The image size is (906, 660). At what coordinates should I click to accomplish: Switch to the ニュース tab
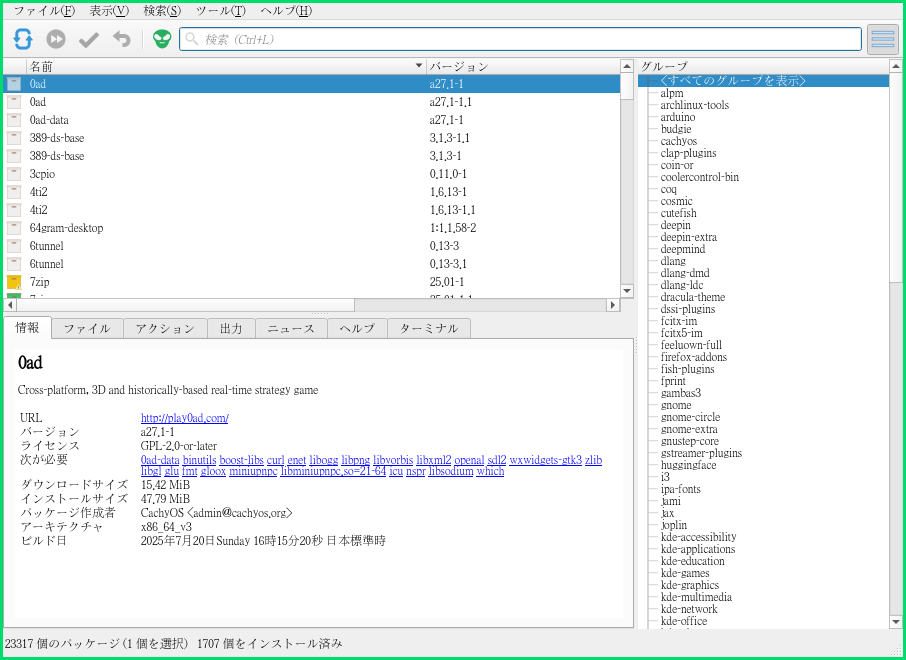(x=291, y=328)
